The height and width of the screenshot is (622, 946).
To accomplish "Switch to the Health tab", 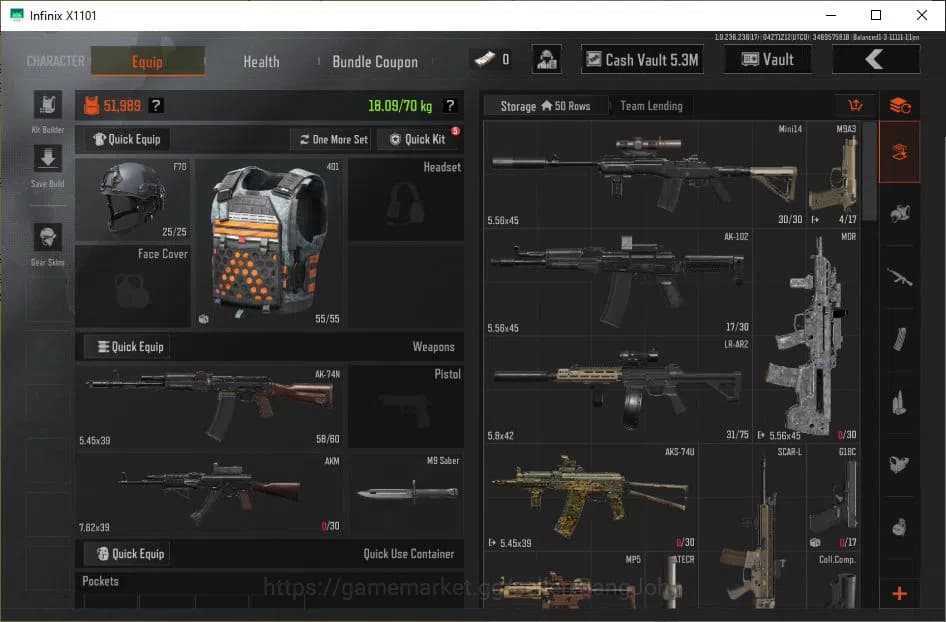I will 261,61.
